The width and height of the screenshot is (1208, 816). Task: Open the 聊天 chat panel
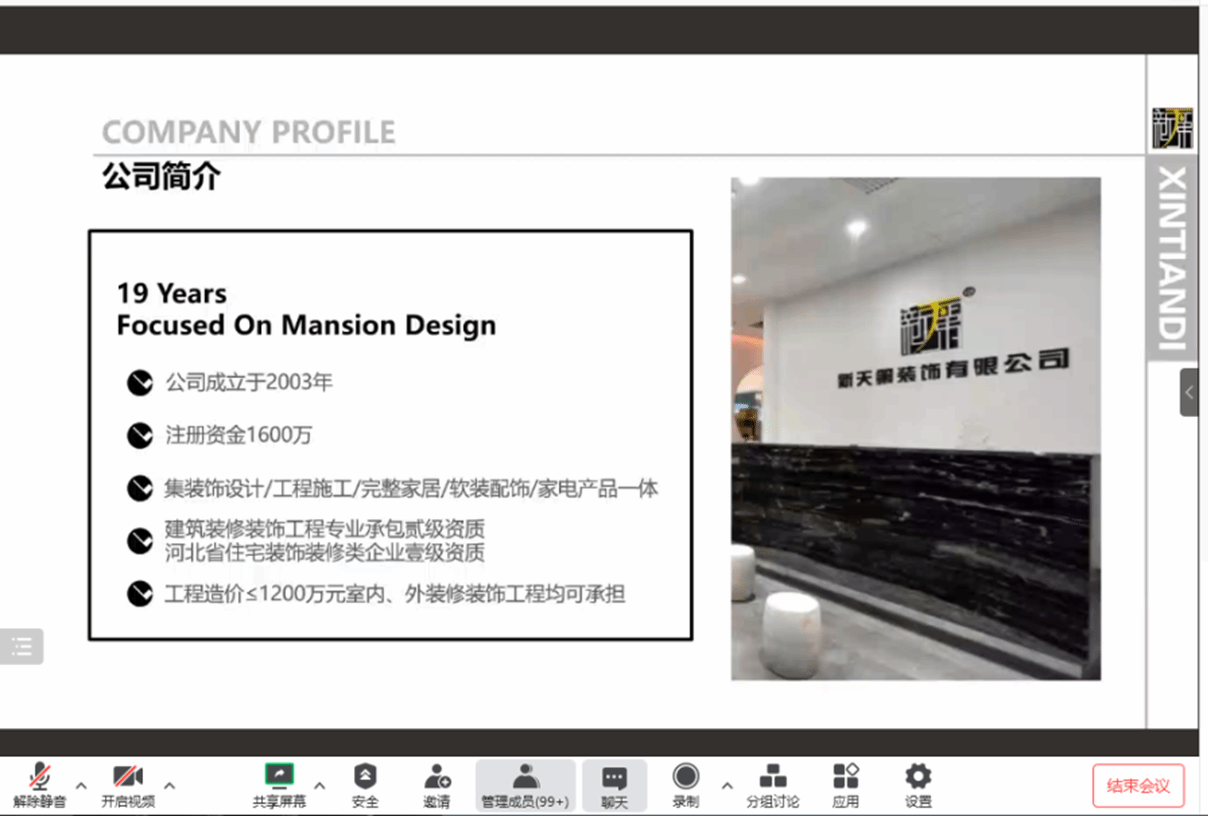point(614,783)
